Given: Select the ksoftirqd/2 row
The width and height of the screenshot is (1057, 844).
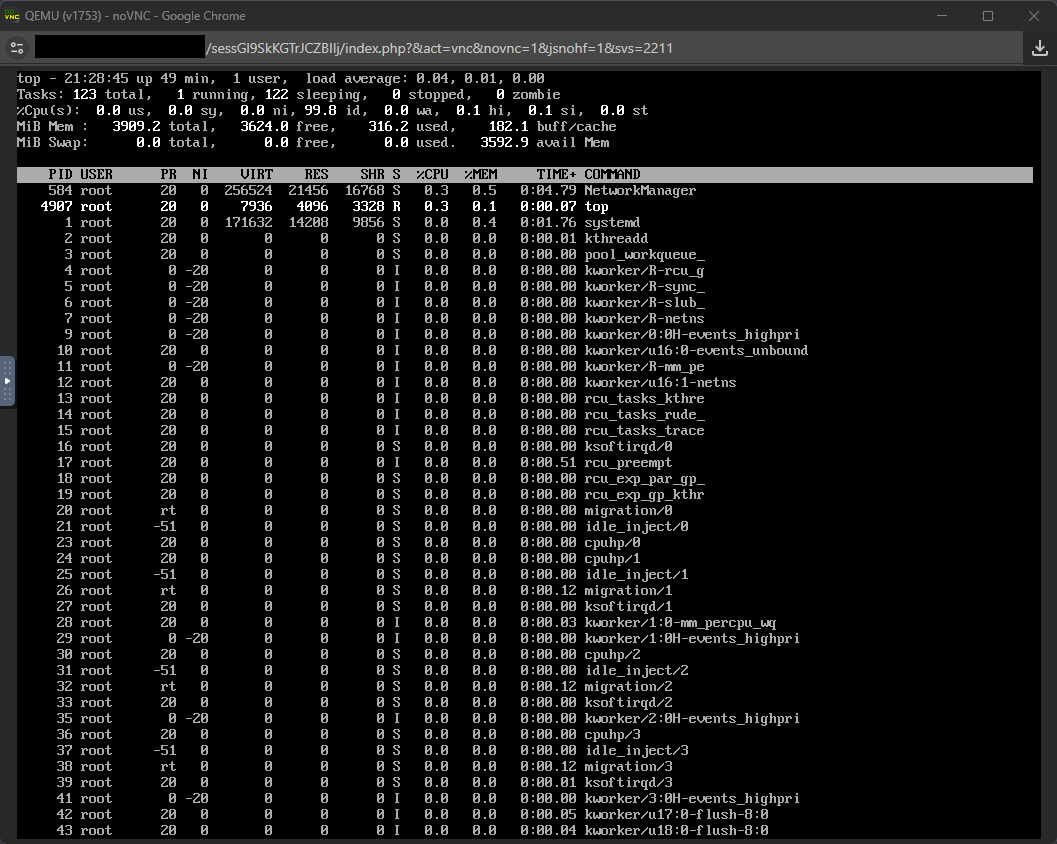Looking at the screenshot, I should click(x=524, y=703).
